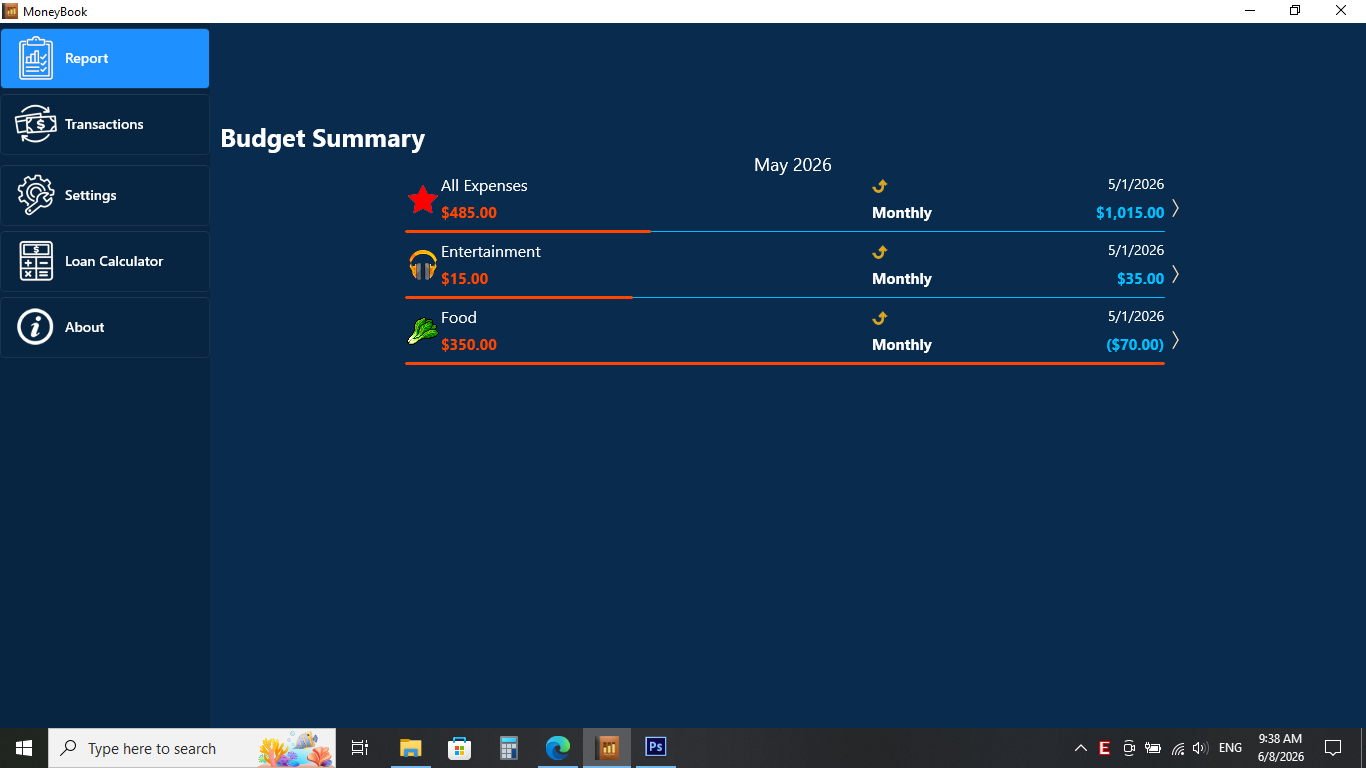The height and width of the screenshot is (768, 1366).
Task: Click the 5/1/2026 date in All Expenses row
Action: (1136, 185)
